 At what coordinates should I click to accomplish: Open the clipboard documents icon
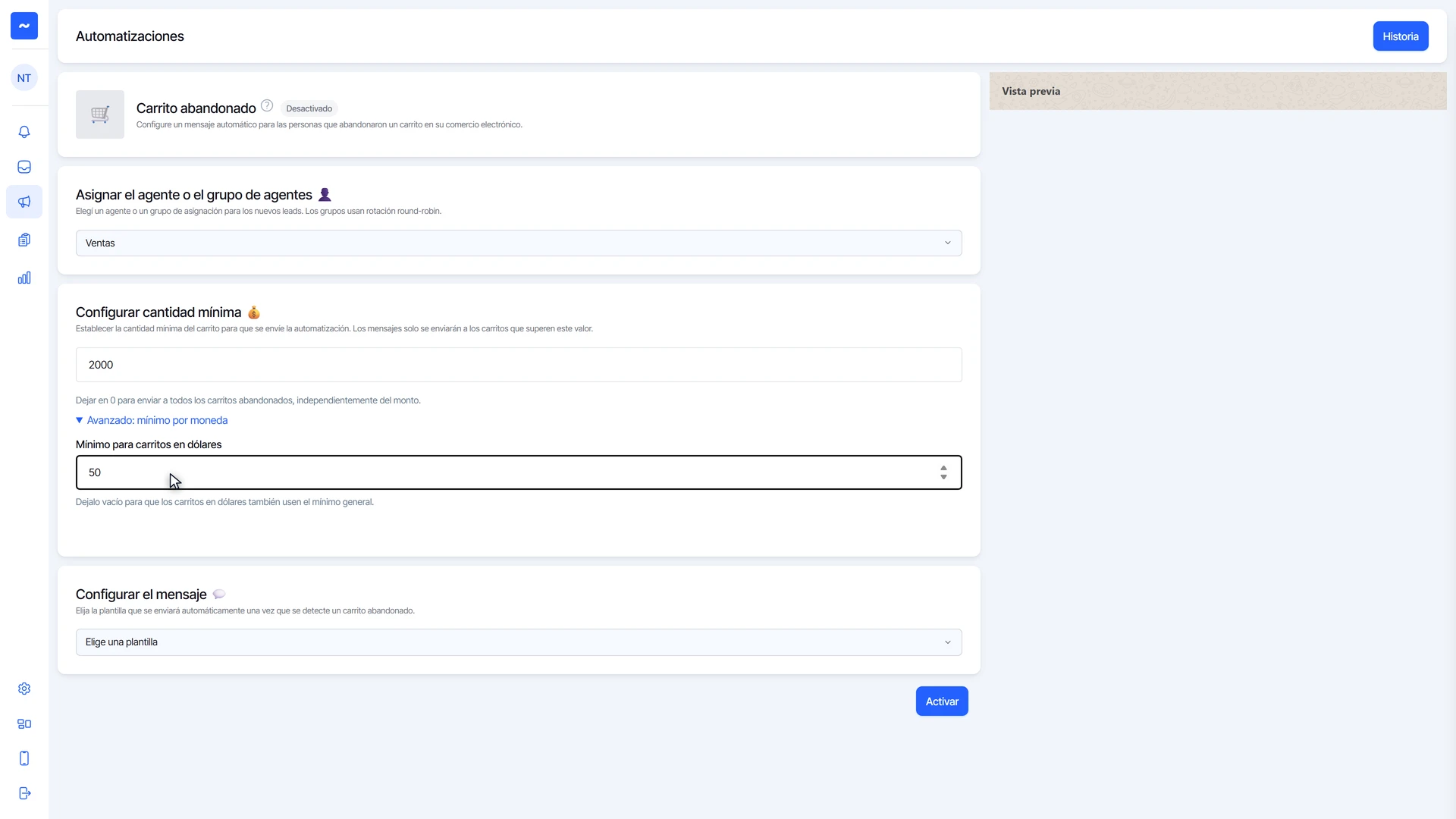coord(24,240)
